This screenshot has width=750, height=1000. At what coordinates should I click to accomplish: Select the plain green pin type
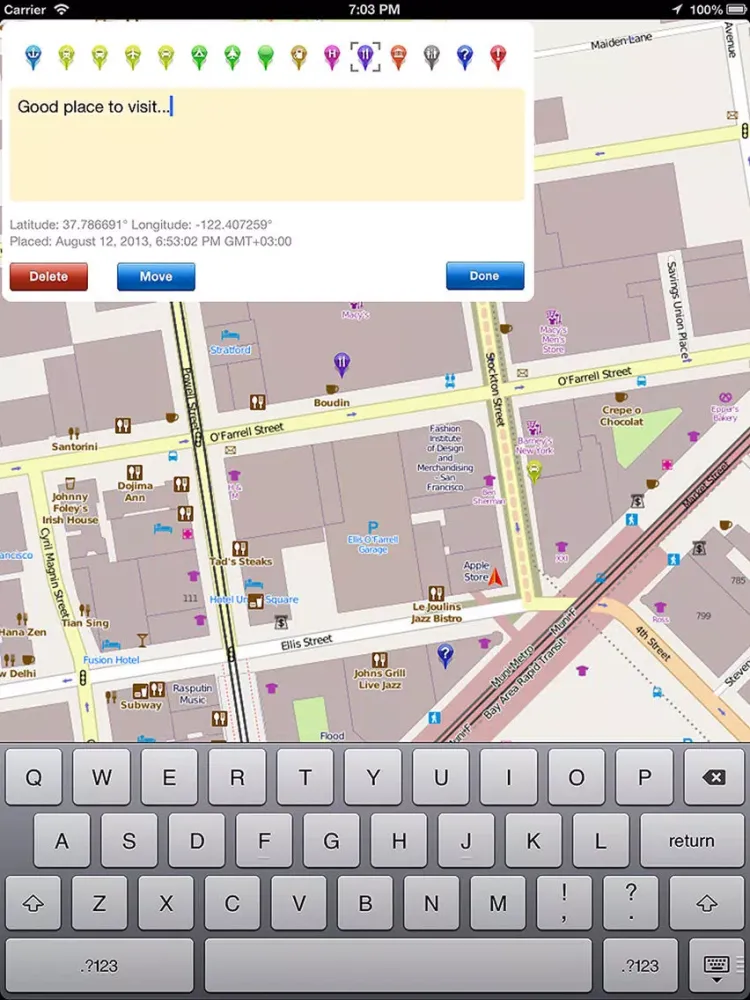point(265,57)
